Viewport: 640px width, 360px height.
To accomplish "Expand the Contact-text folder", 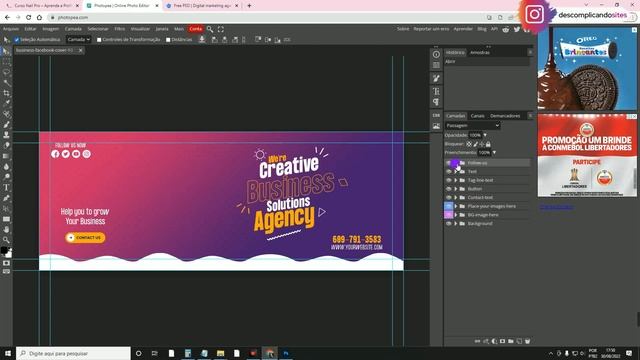I will point(456,198).
